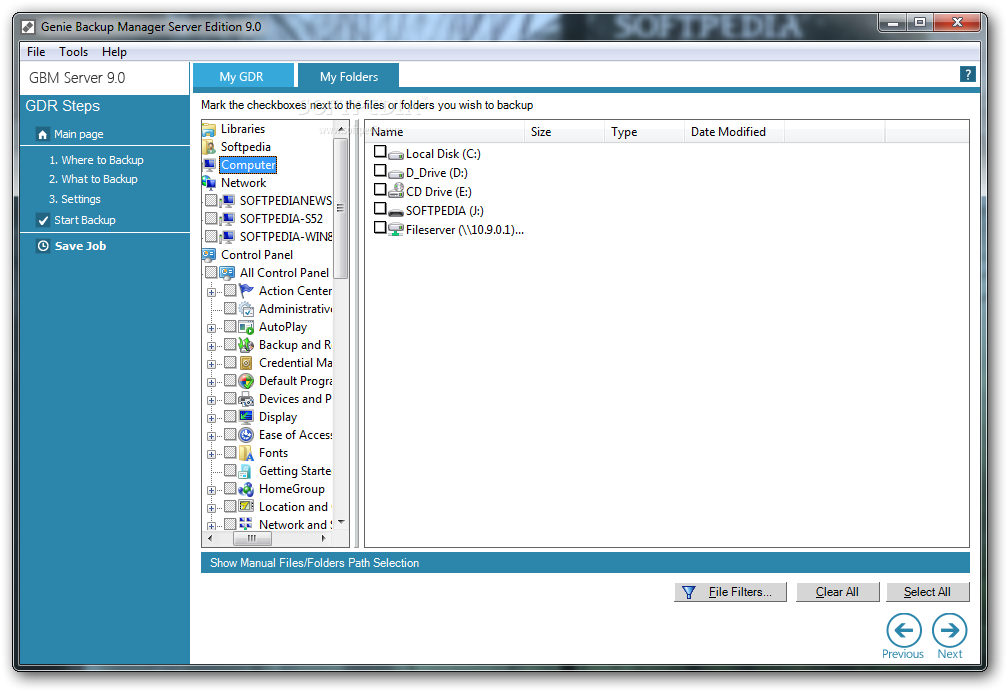This screenshot has width=1008, height=692.
Task: Click the Default Programs icon
Action: tap(246, 381)
